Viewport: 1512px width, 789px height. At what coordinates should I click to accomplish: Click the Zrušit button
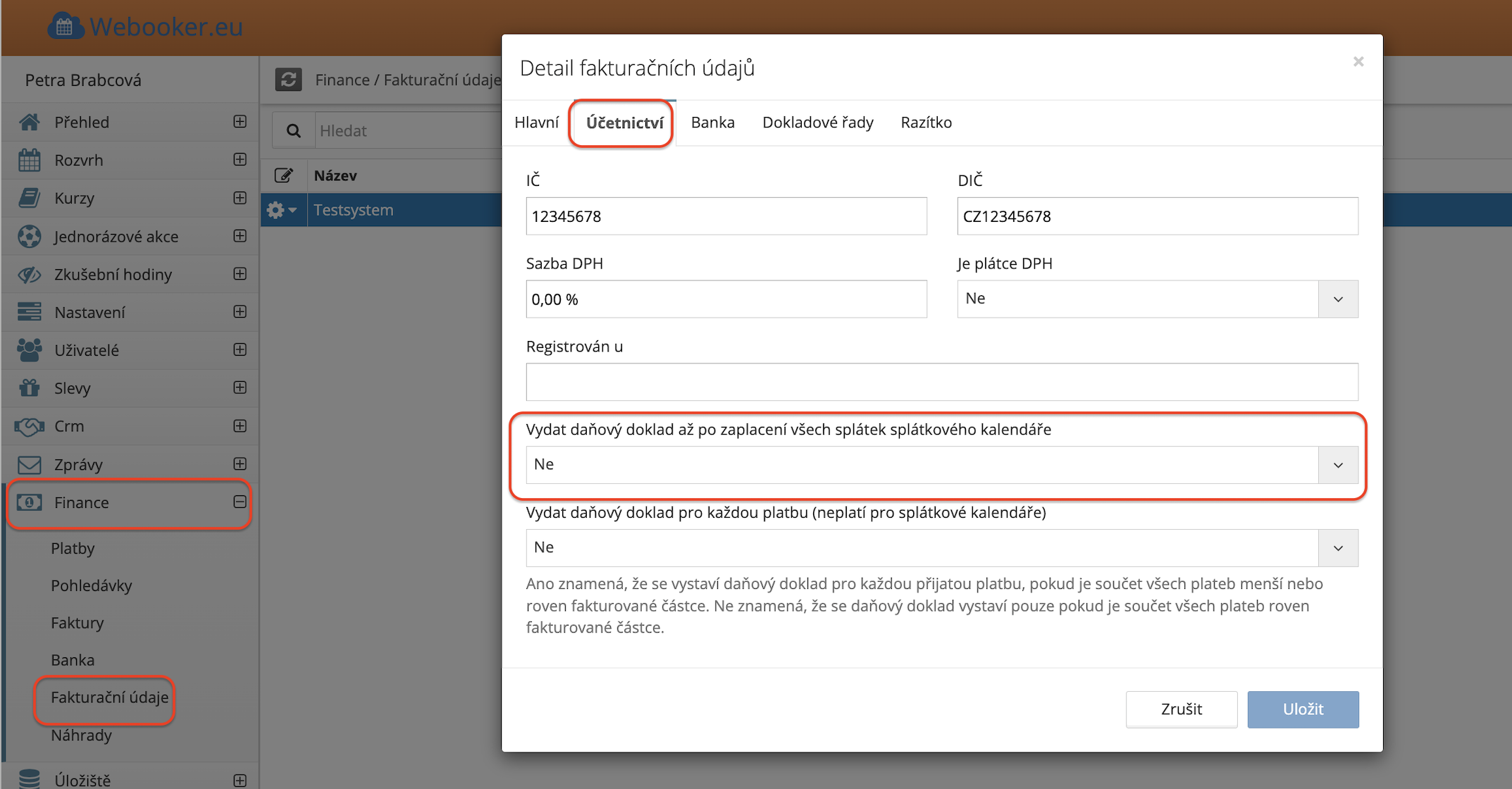click(x=1181, y=709)
